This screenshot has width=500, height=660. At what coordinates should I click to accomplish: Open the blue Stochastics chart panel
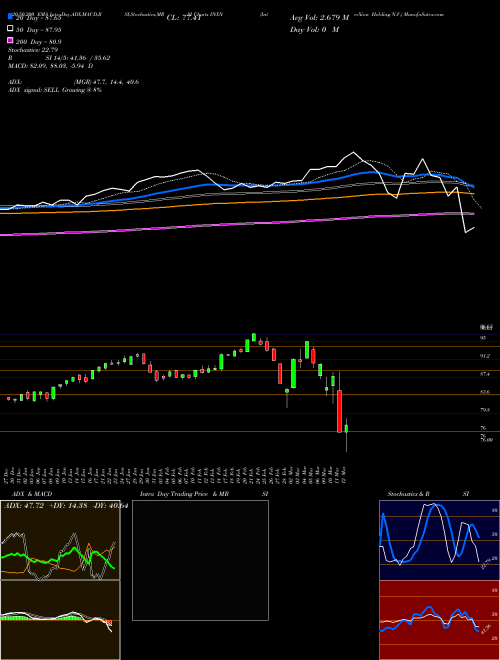point(439,540)
